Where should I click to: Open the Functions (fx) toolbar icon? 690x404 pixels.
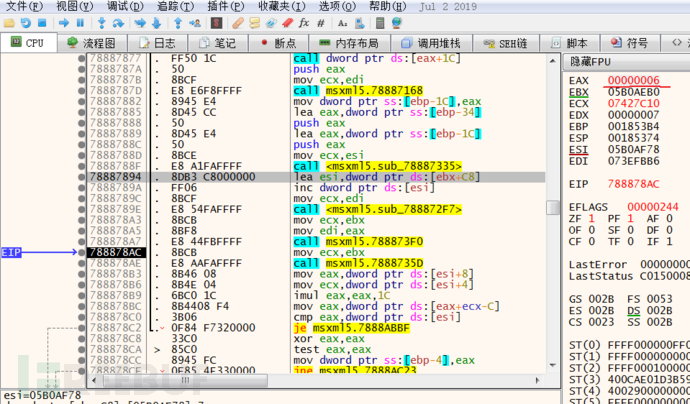pos(303,22)
